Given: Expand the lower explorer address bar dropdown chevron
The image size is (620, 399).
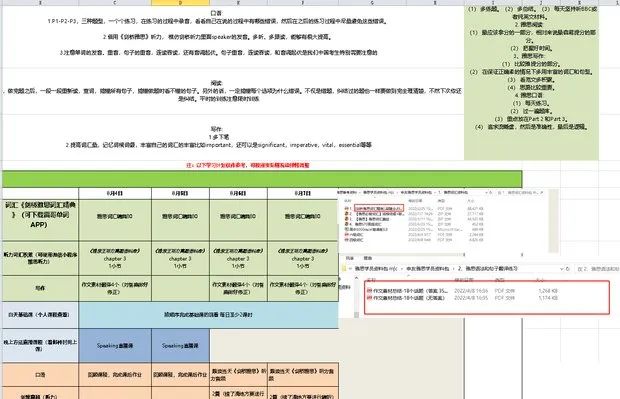Looking at the screenshot, I should tap(561, 269).
